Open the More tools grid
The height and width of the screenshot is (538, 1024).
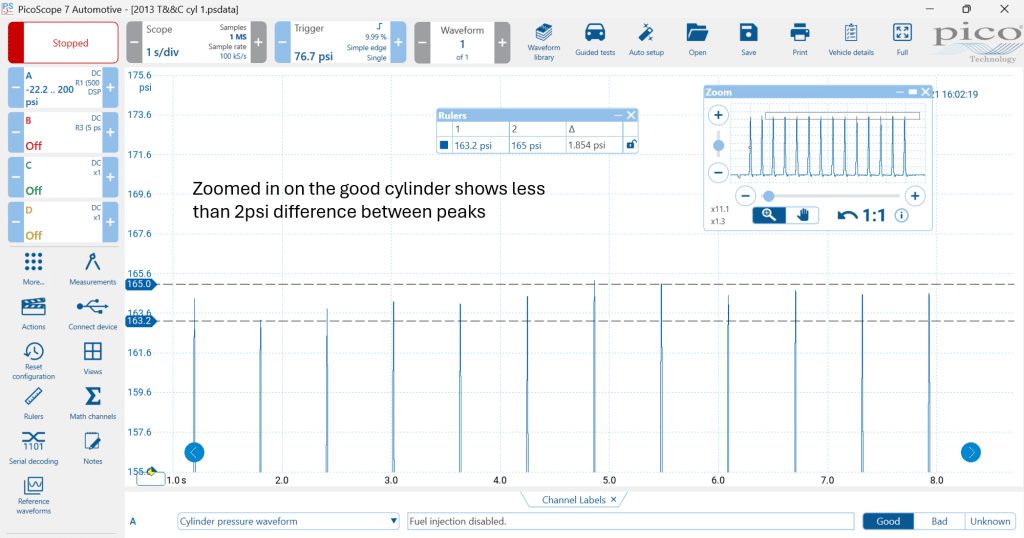33,268
